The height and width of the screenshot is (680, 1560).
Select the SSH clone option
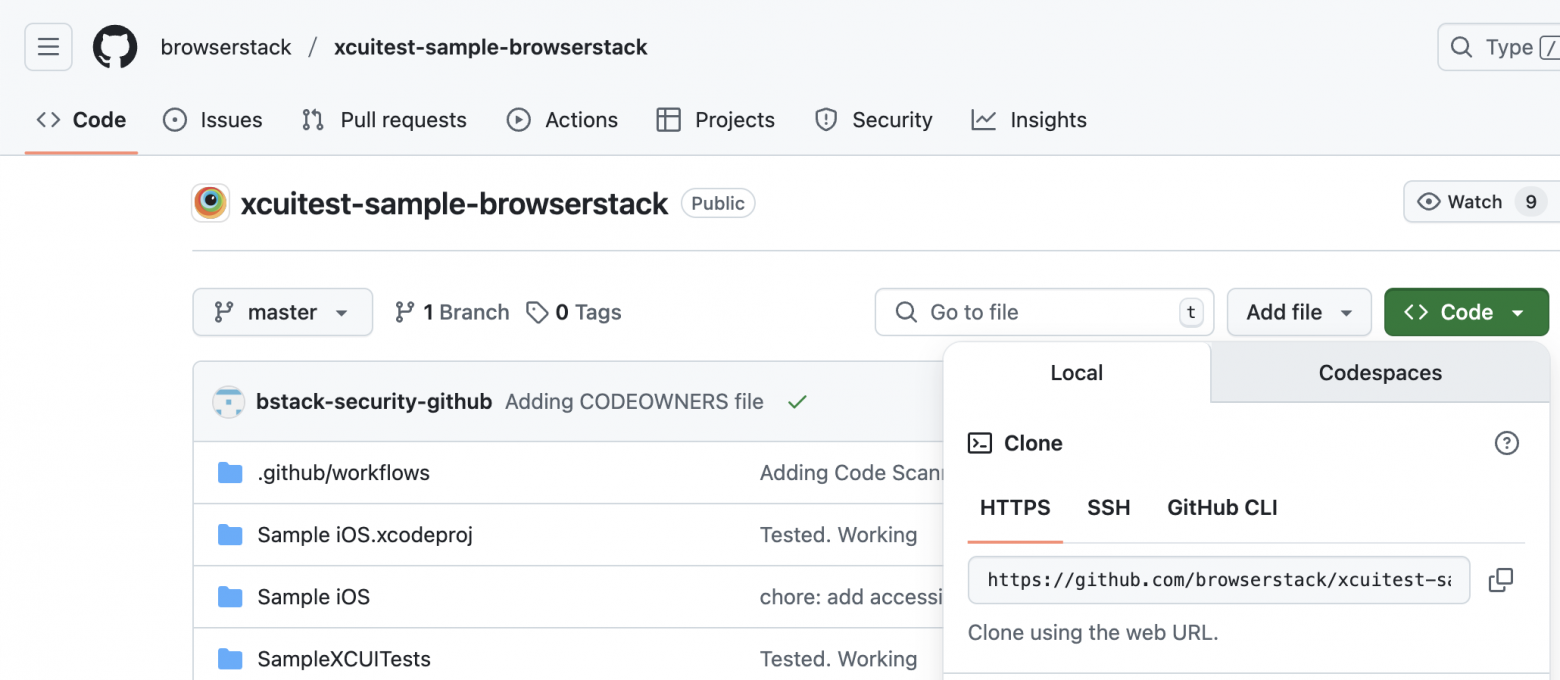(1108, 508)
